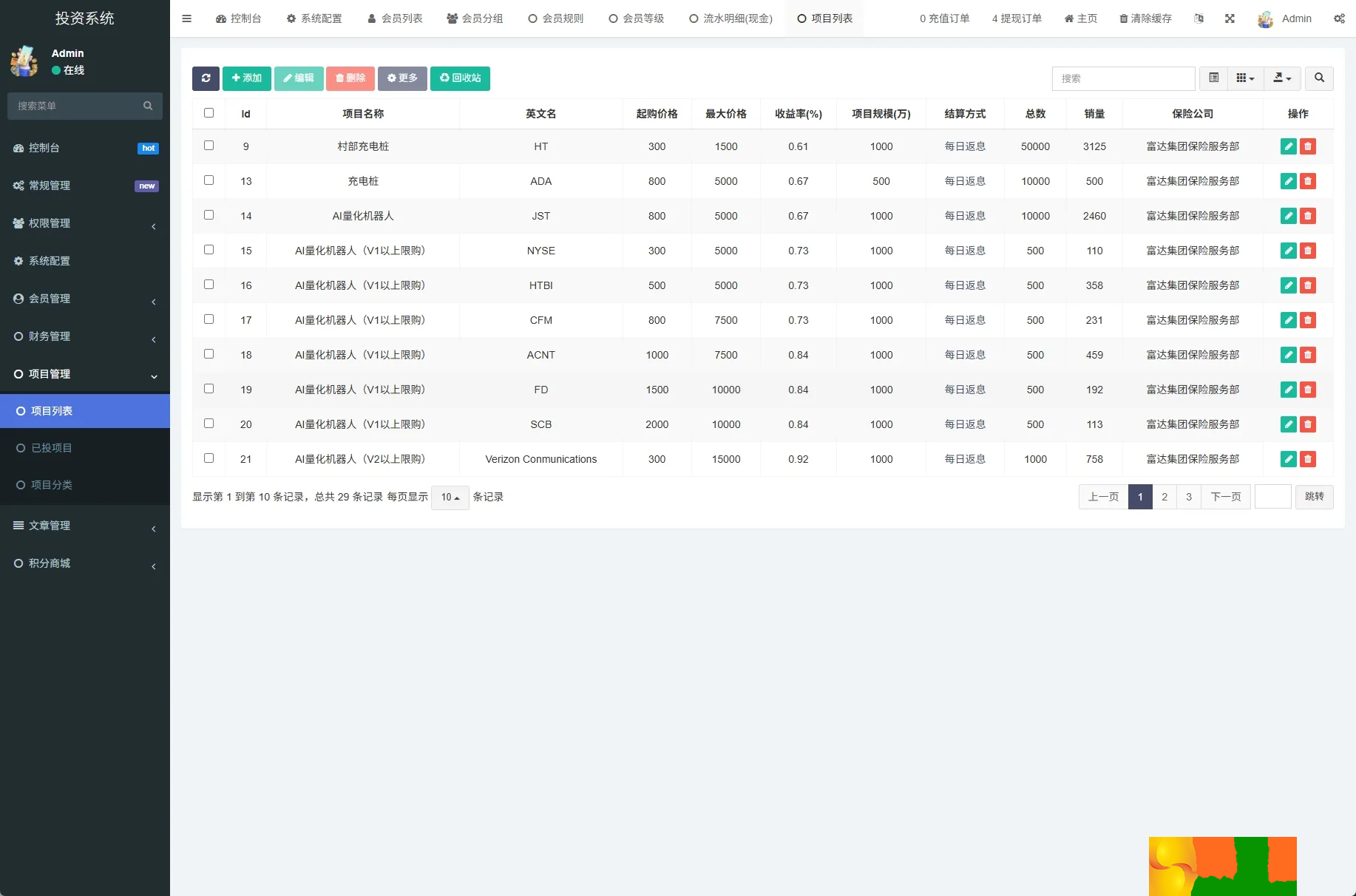Image resolution: width=1356 pixels, height=896 pixels.
Task: Click the refresh table icon button
Action: pos(206,78)
